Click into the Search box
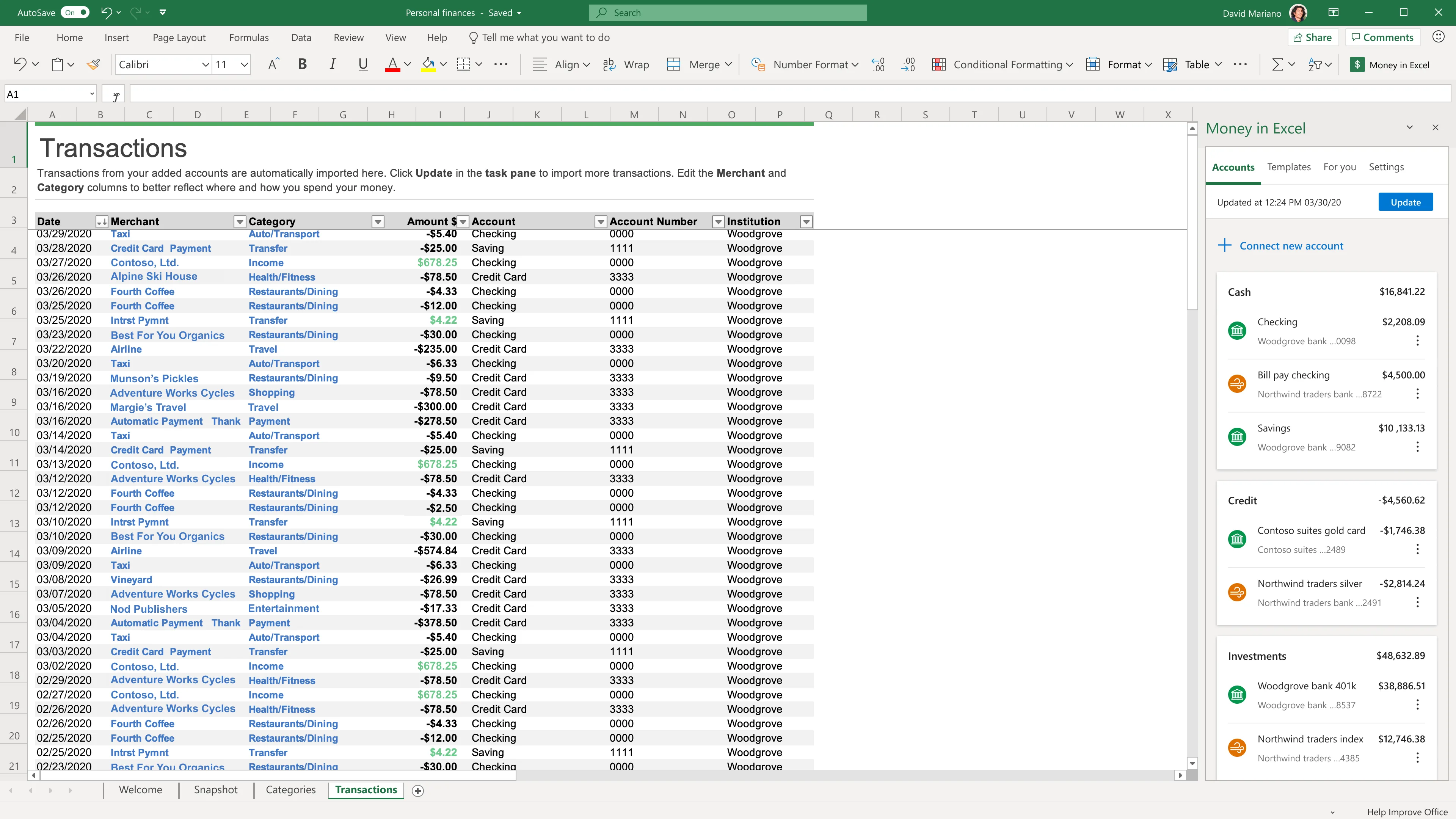1456x819 pixels. pos(728,13)
